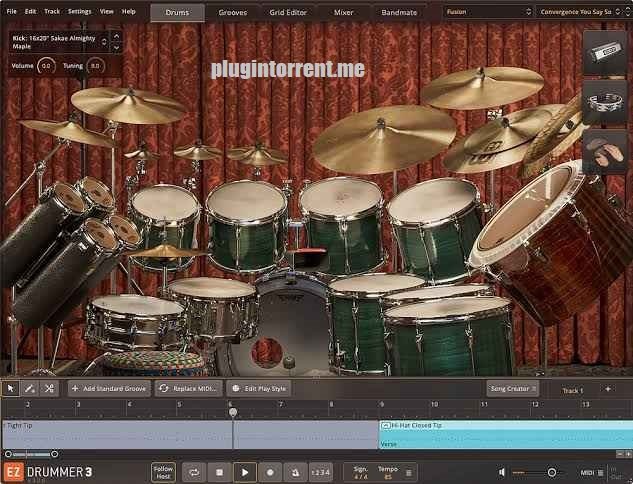The height and width of the screenshot is (484, 633).
Task: Click the Volume knob
Action: point(46,66)
